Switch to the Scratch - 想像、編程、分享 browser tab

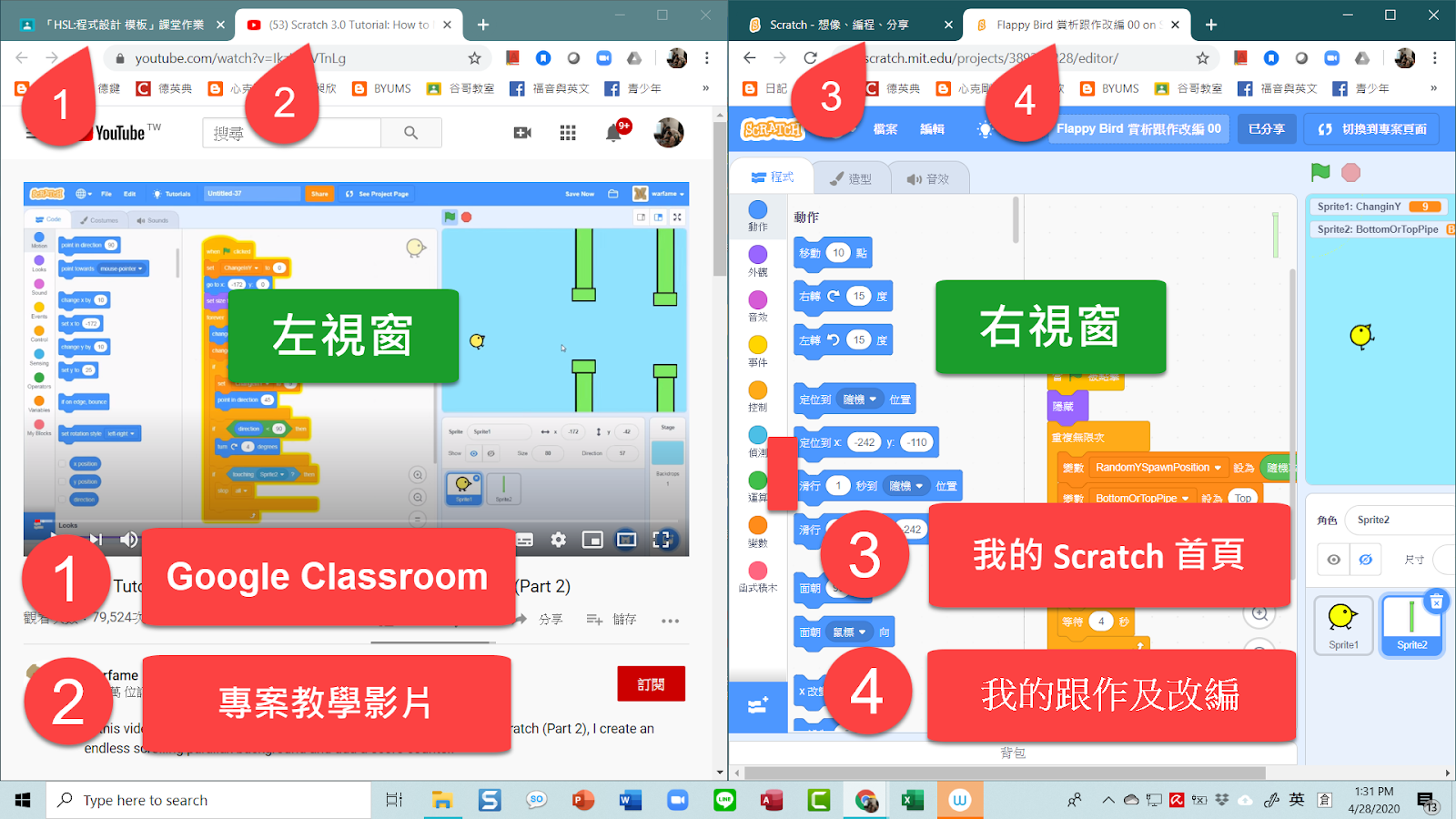[x=838, y=25]
